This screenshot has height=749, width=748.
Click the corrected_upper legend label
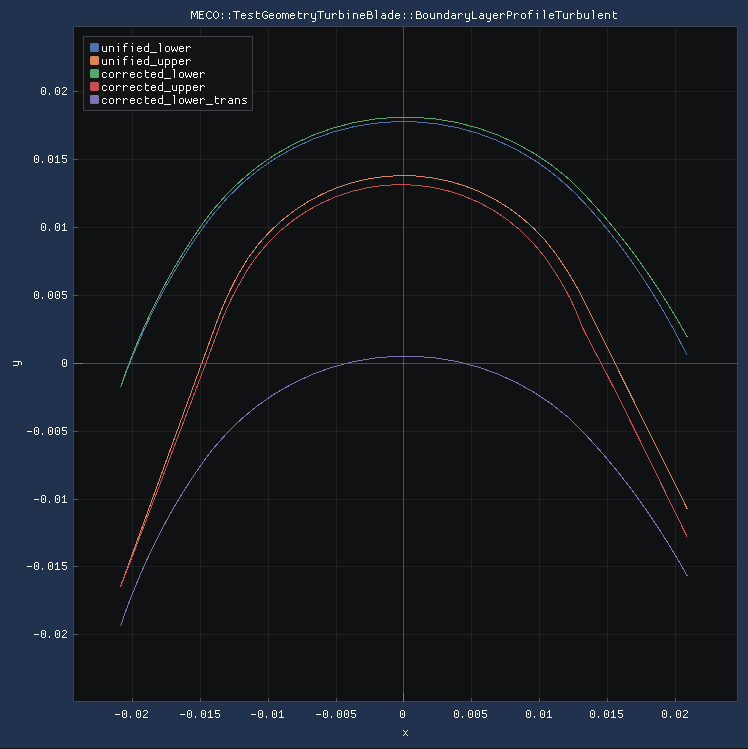coord(153,87)
